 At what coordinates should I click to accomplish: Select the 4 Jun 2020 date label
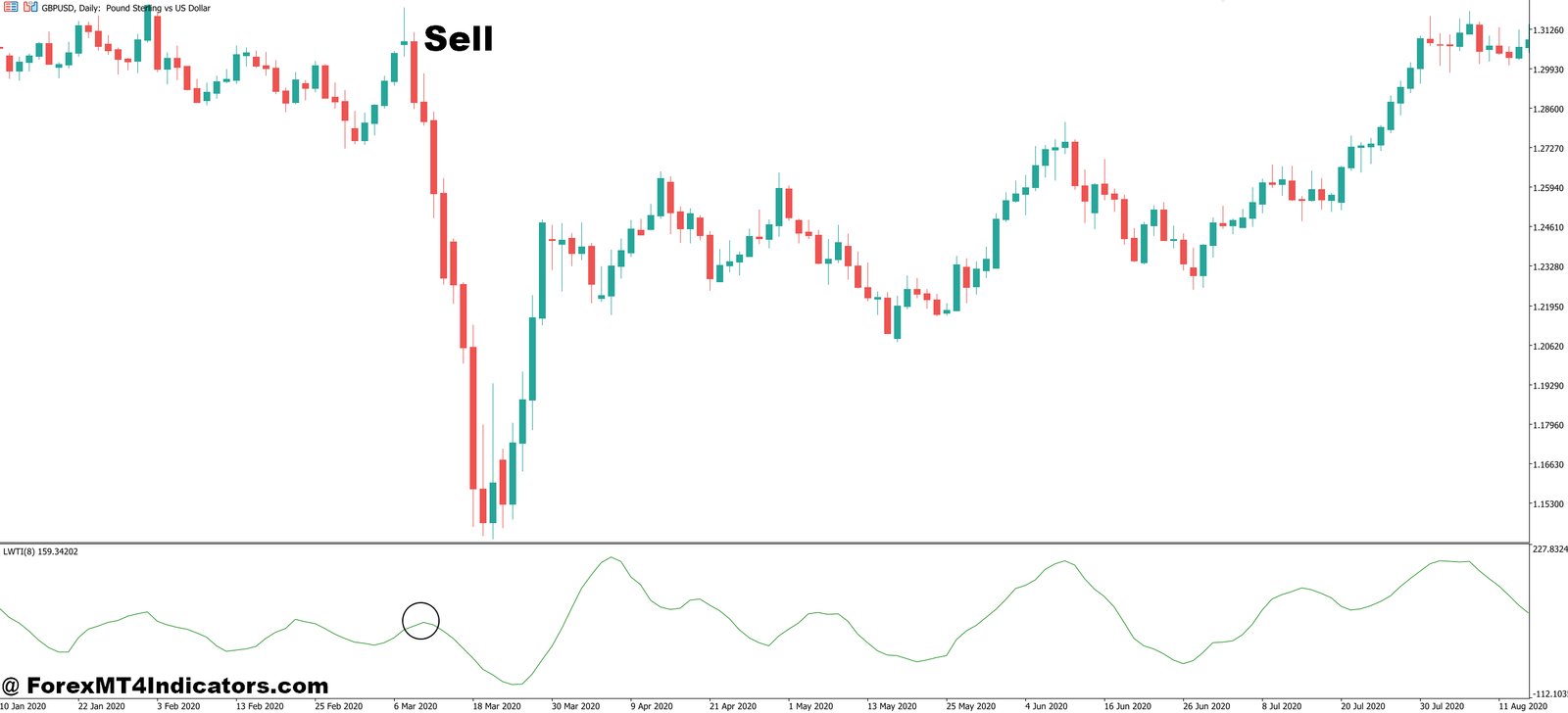pyautogui.click(x=1047, y=706)
